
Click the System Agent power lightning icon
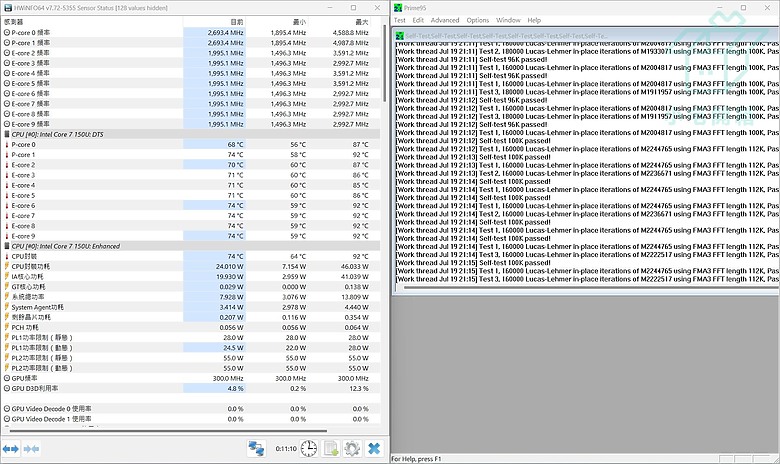coord(7,307)
